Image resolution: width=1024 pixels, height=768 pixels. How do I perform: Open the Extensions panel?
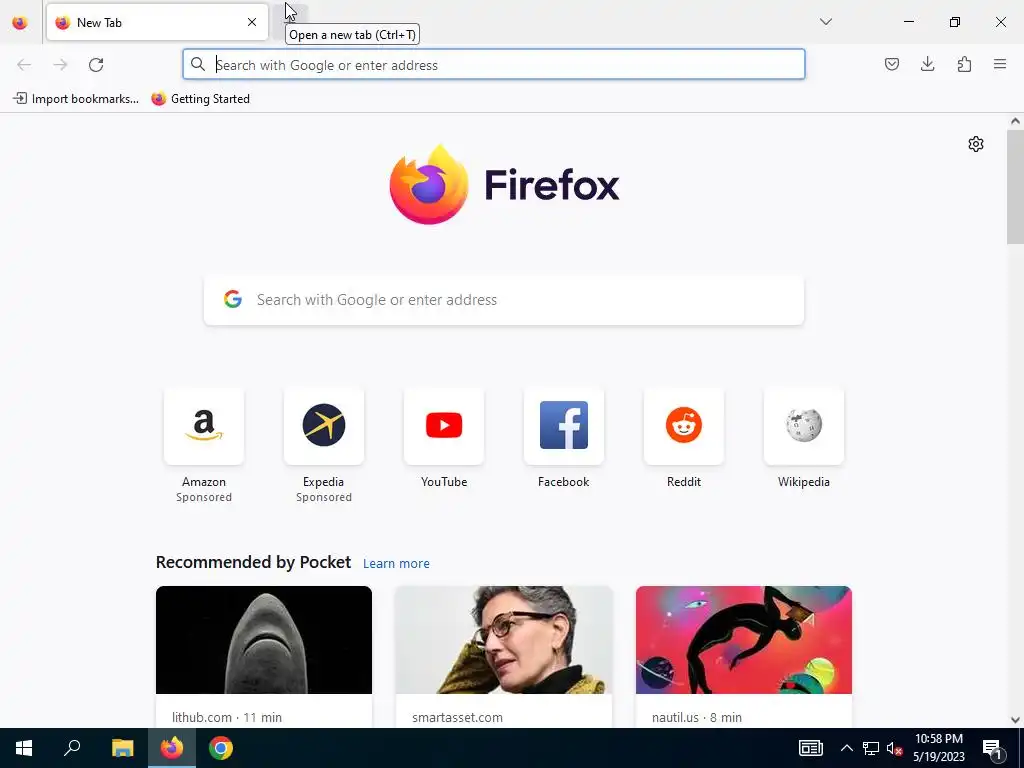pyautogui.click(x=964, y=64)
